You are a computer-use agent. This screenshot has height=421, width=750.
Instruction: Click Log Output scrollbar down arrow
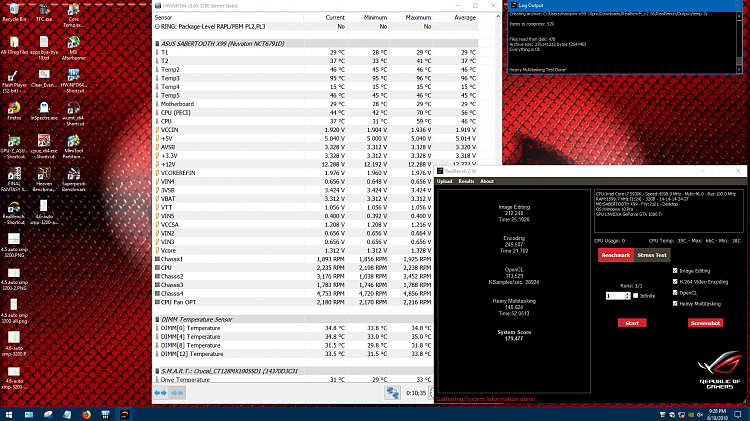739,70
